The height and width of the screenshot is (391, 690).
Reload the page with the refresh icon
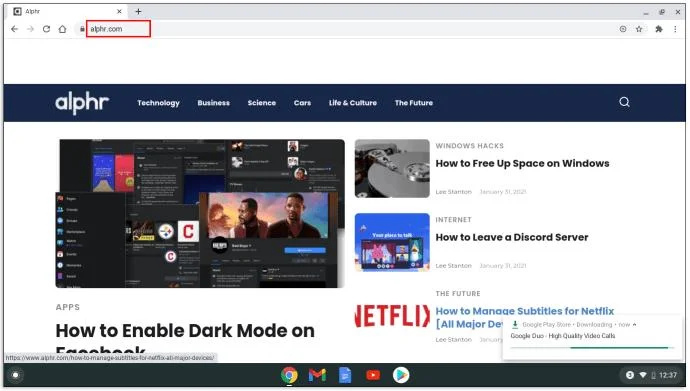pyautogui.click(x=46, y=29)
